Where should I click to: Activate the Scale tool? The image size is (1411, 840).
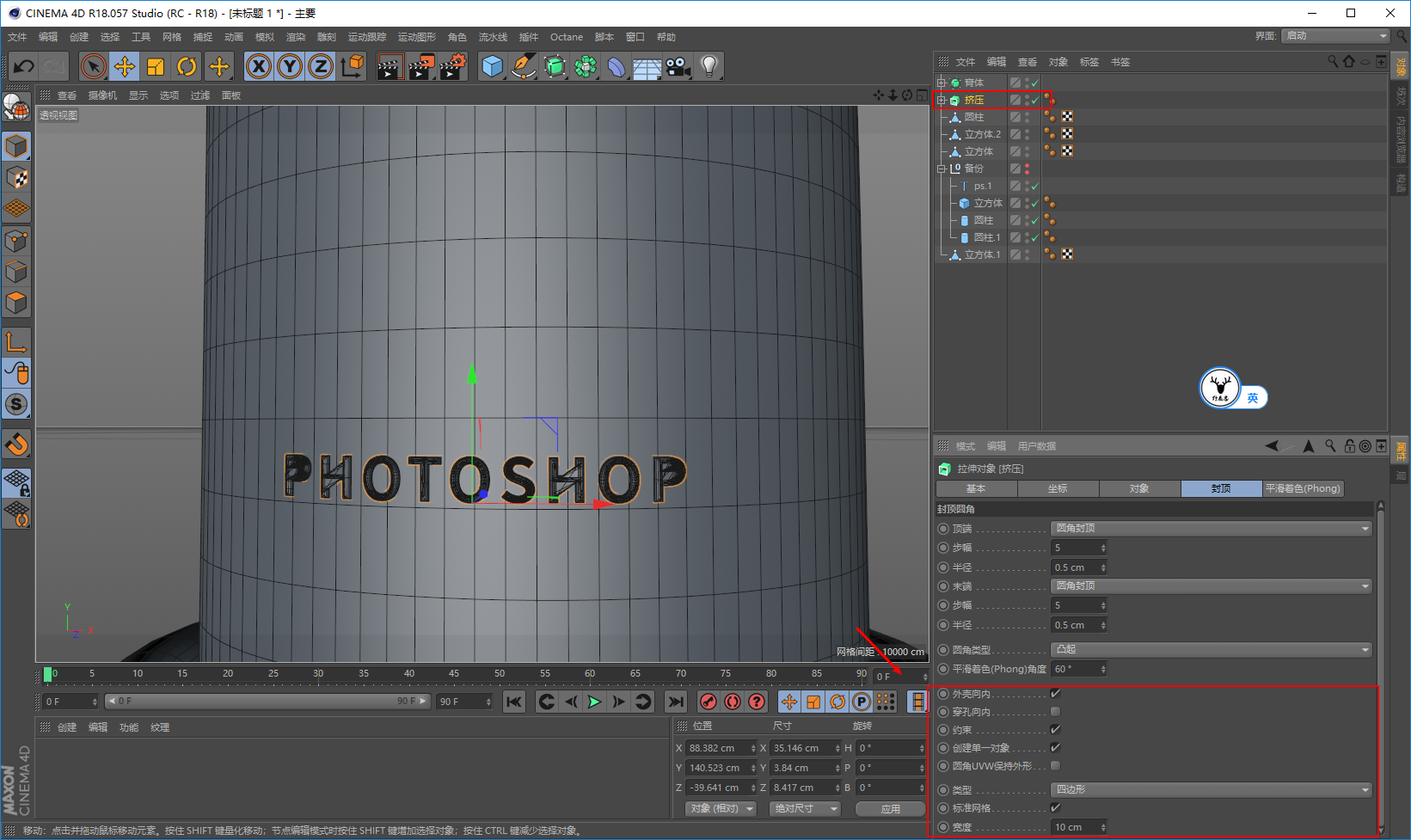click(x=156, y=66)
